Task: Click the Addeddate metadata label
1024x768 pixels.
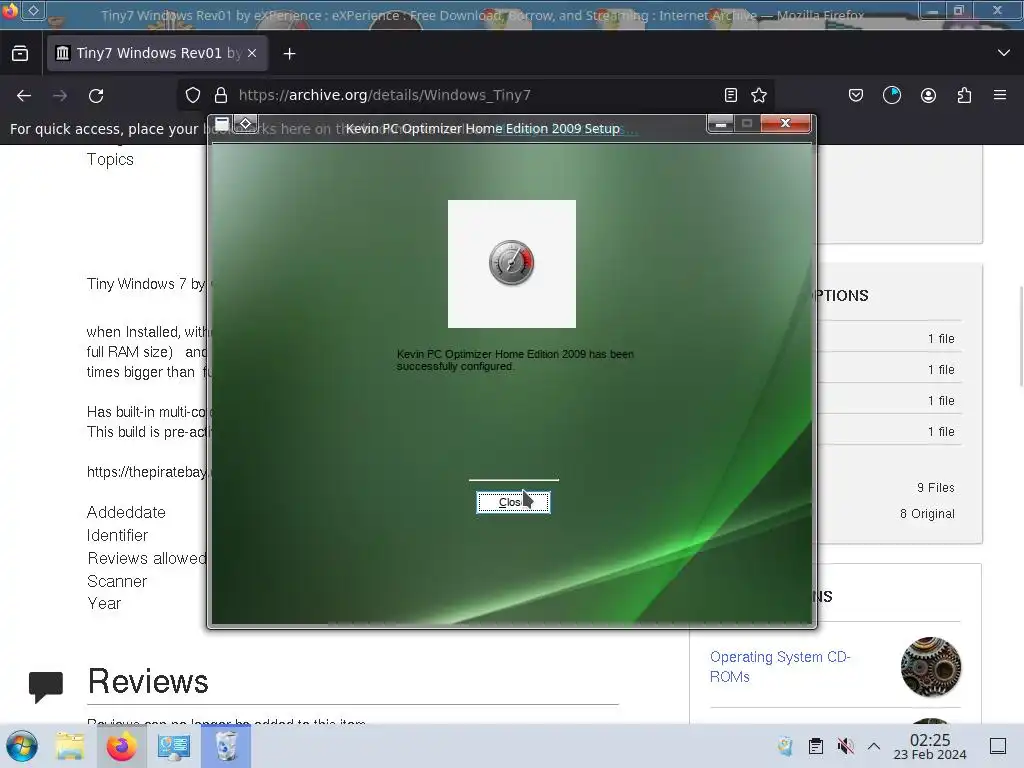Action: [x=126, y=513]
